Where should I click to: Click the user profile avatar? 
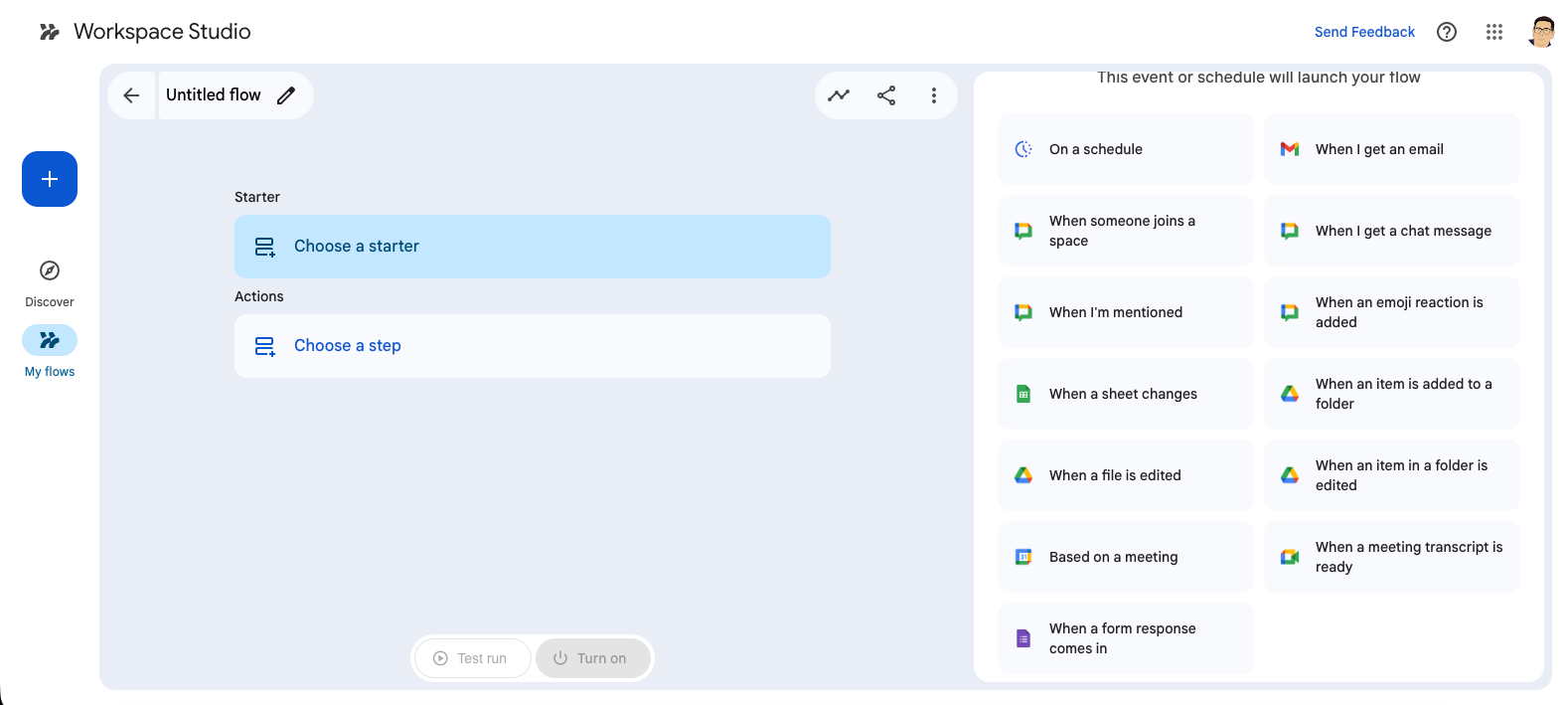click(1542, 32)
